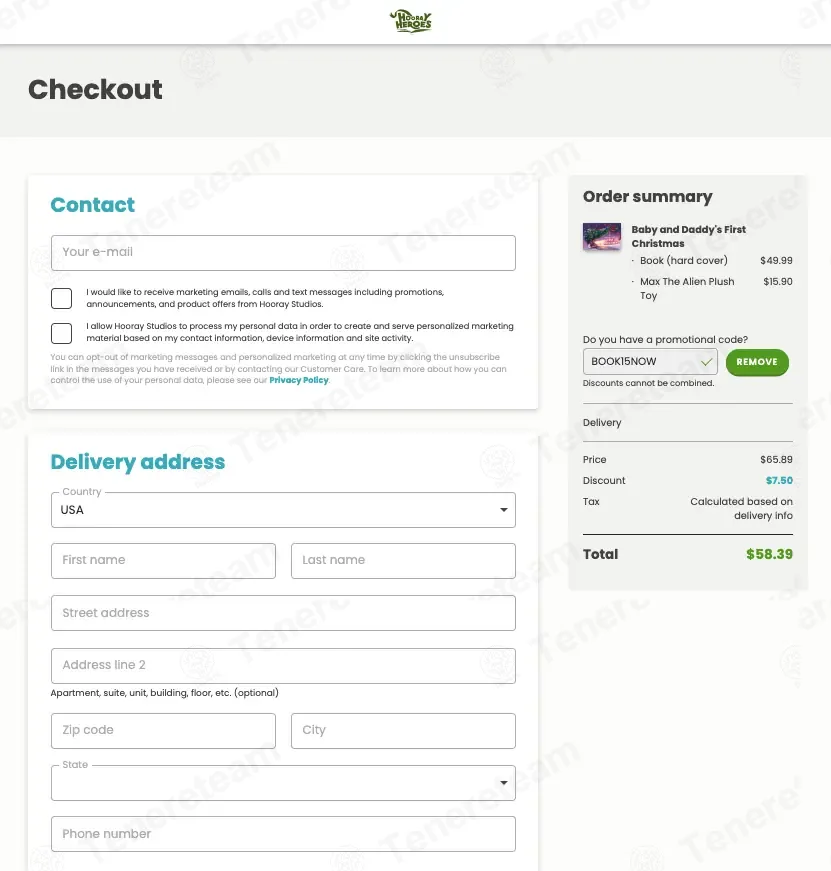Viewport: 831px width, 871px height.
Task: Click the Country dropdown arrow
Action: (x=504, y=510)
